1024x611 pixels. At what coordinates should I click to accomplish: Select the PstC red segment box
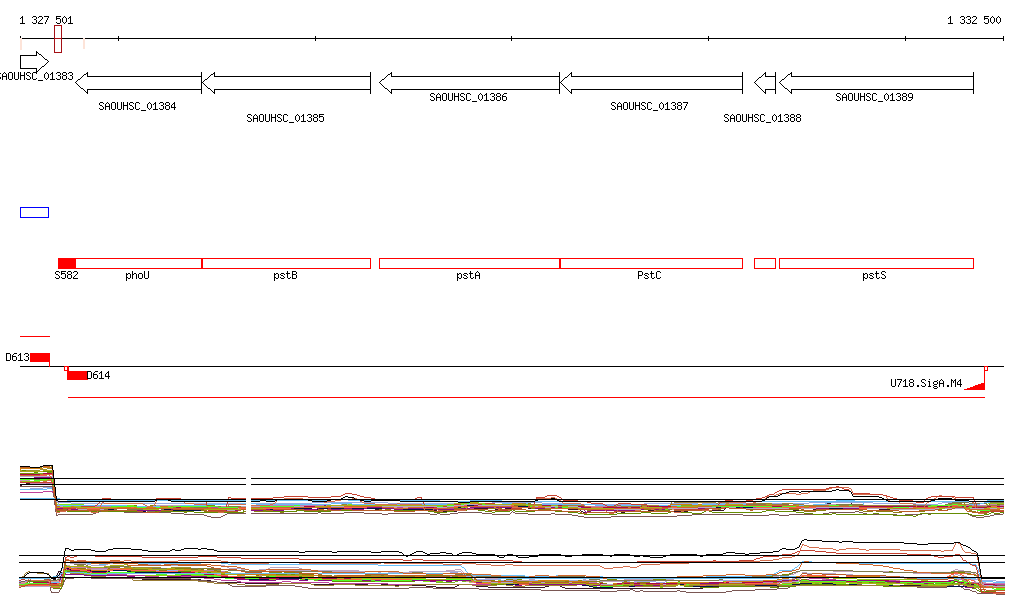(652, 264)
